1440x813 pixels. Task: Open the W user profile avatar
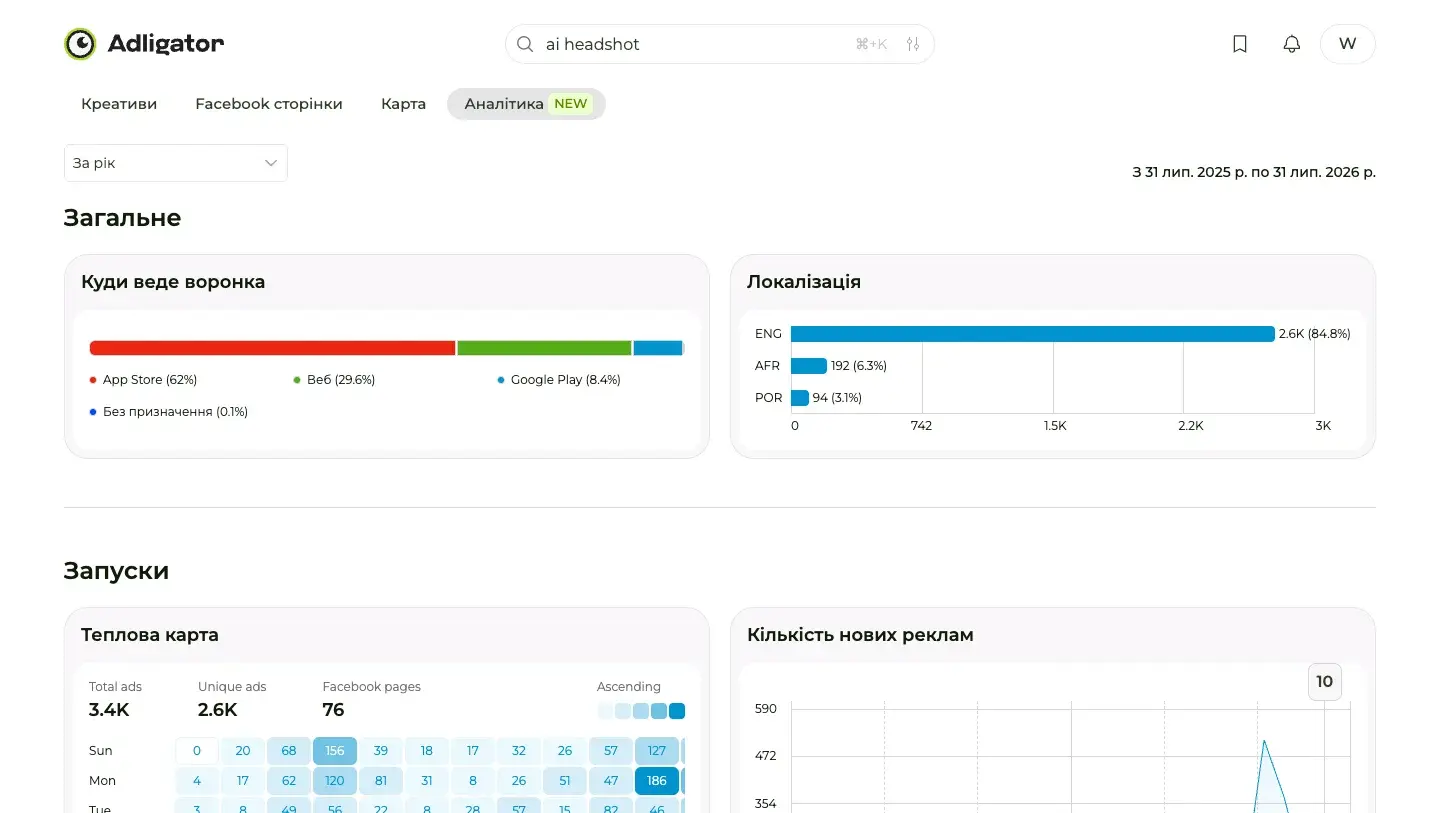tap(1348, 44)
